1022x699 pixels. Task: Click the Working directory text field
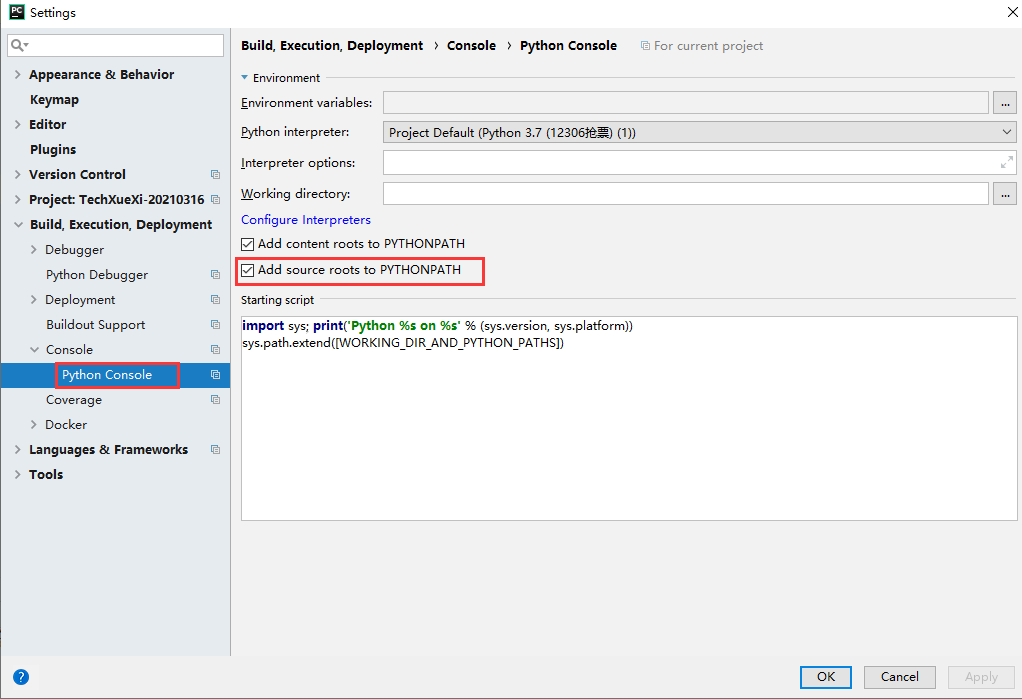(686, 194)
